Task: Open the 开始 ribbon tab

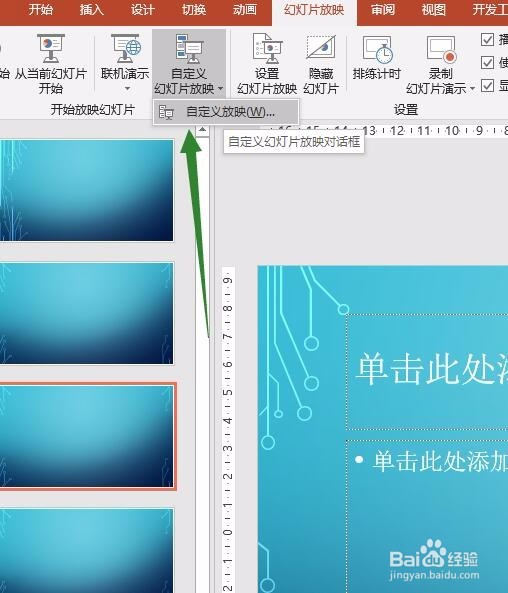Action: tap(41, 10)
